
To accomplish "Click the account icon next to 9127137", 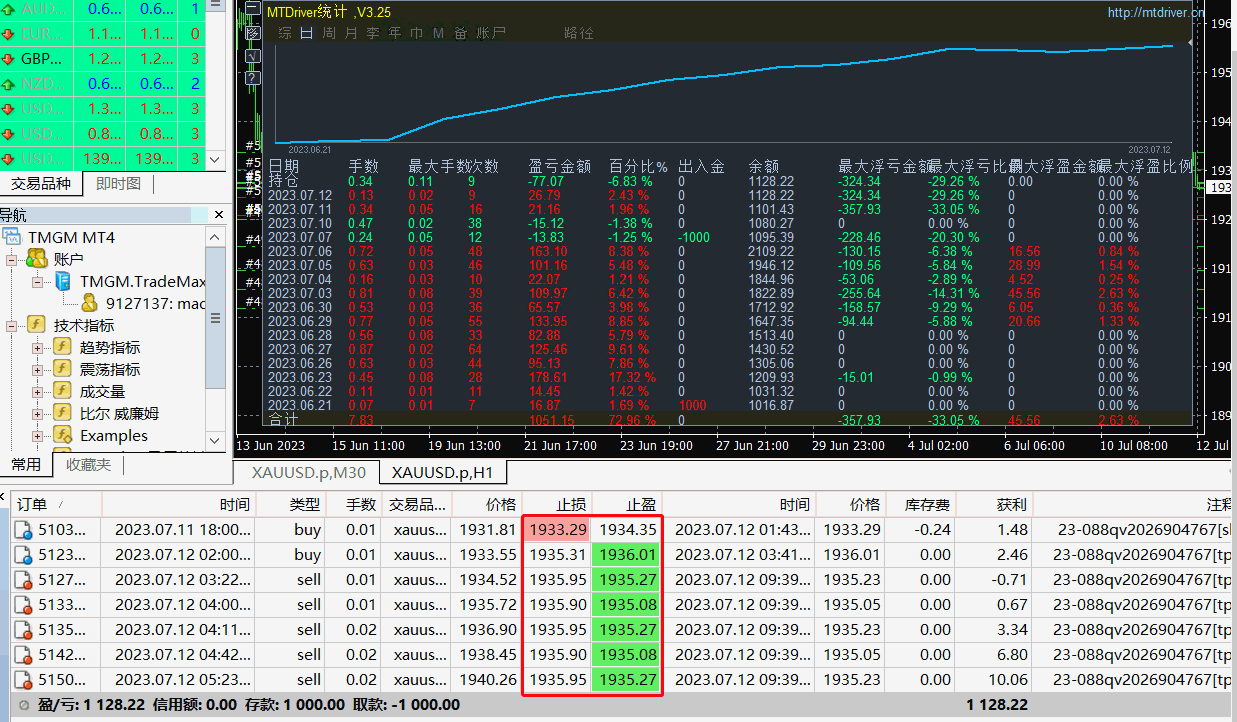I will tap(90, 303).
